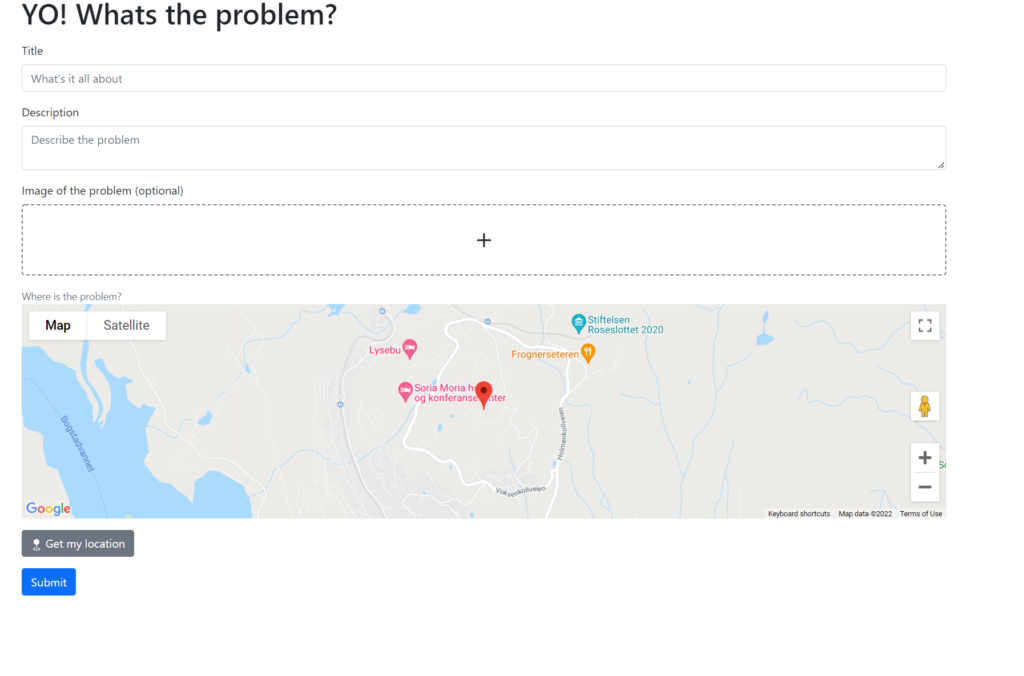Focus the Description text area

[x=483, y=148]
